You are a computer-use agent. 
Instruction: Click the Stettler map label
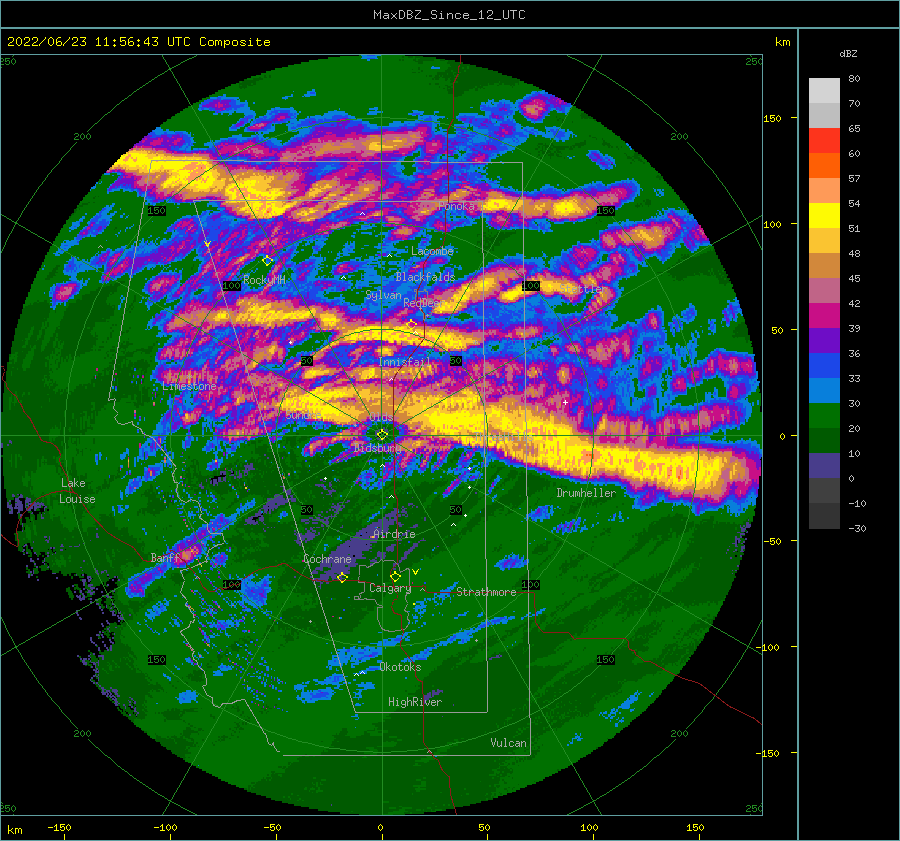click(581, 289)
